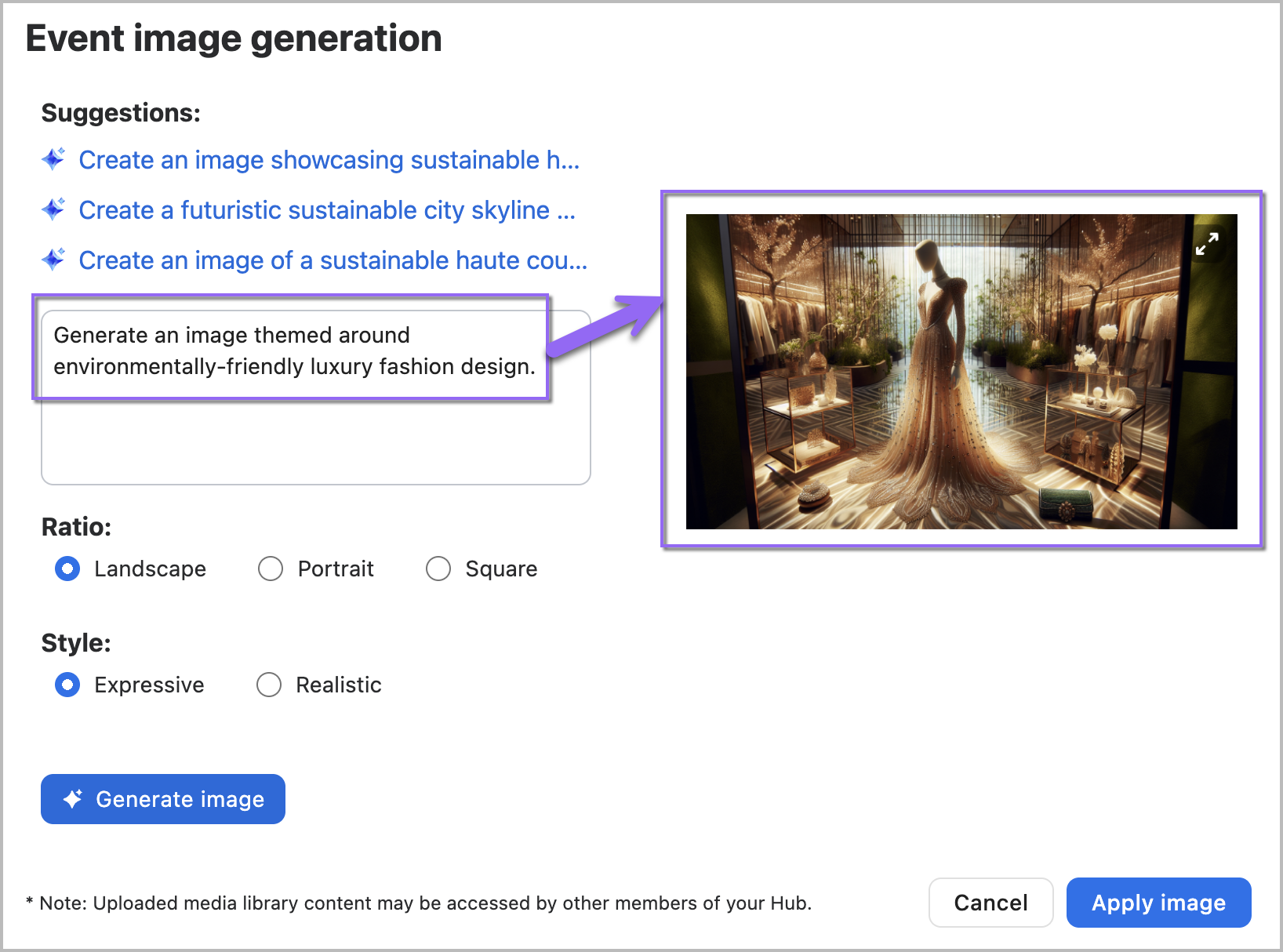
Task: Click the sparkle icon beside 'sustainable h...' suggestion
Action: [x=53, y=159]
